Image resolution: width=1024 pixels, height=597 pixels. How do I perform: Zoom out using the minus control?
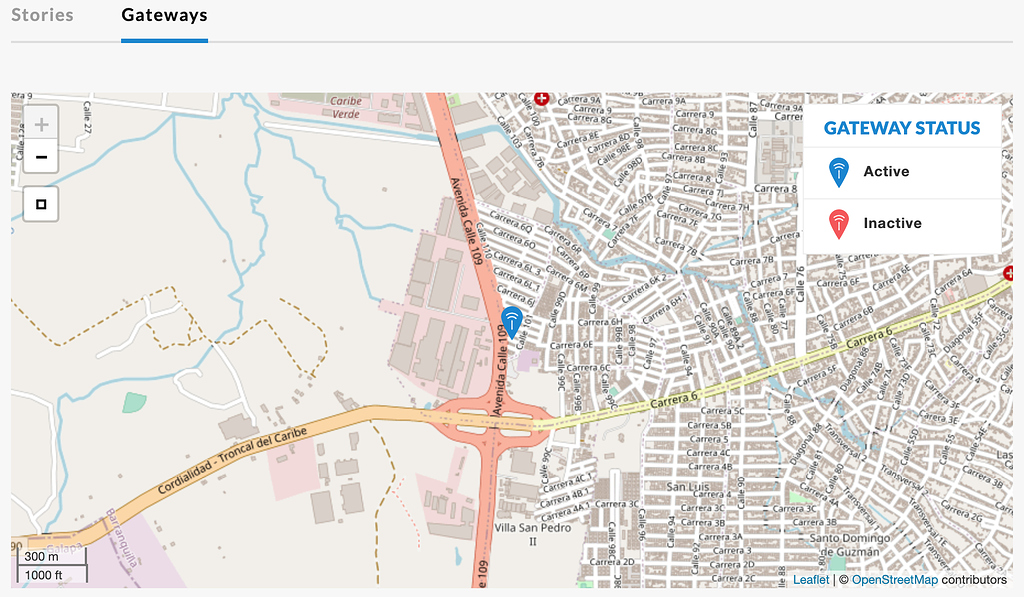click(x=40, y=157)
